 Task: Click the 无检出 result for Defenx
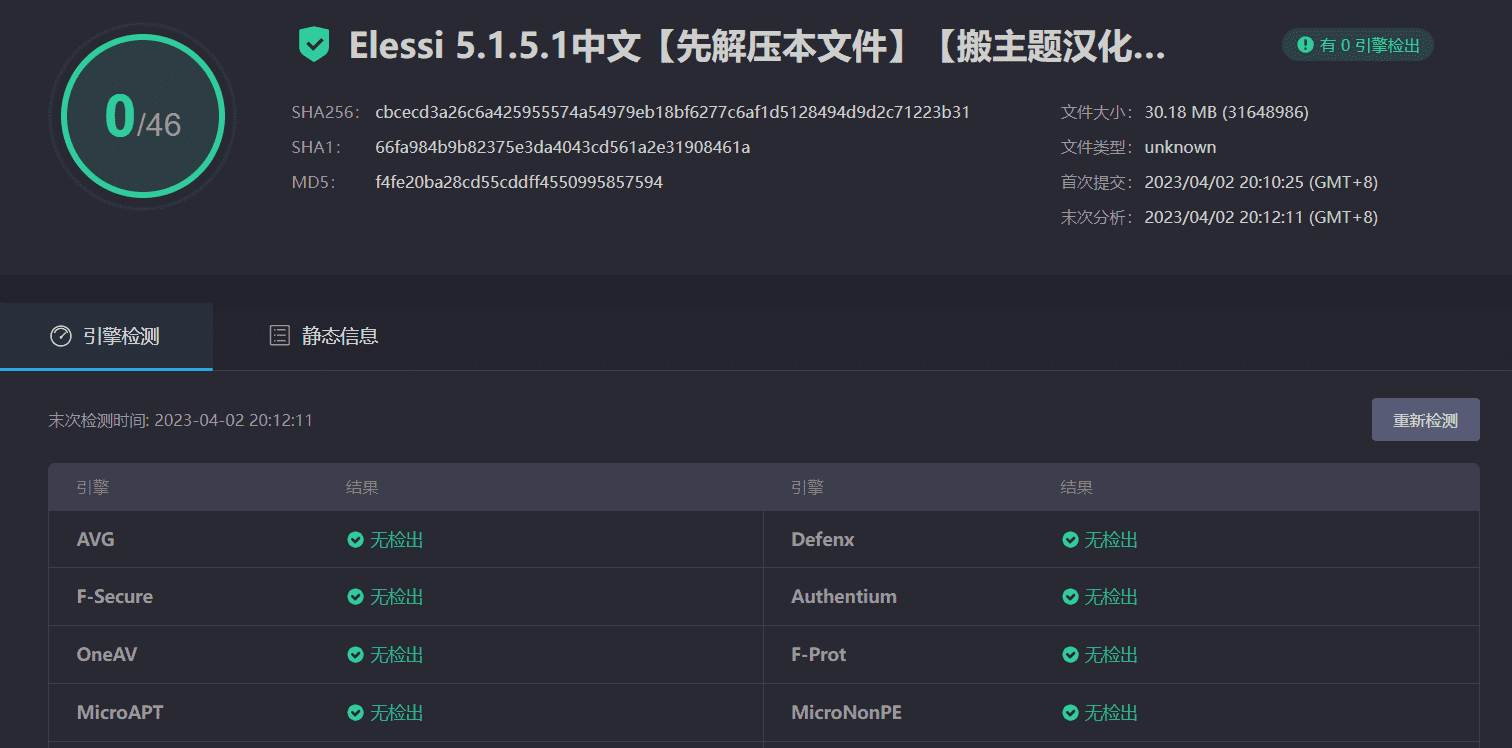[1112, 540]
